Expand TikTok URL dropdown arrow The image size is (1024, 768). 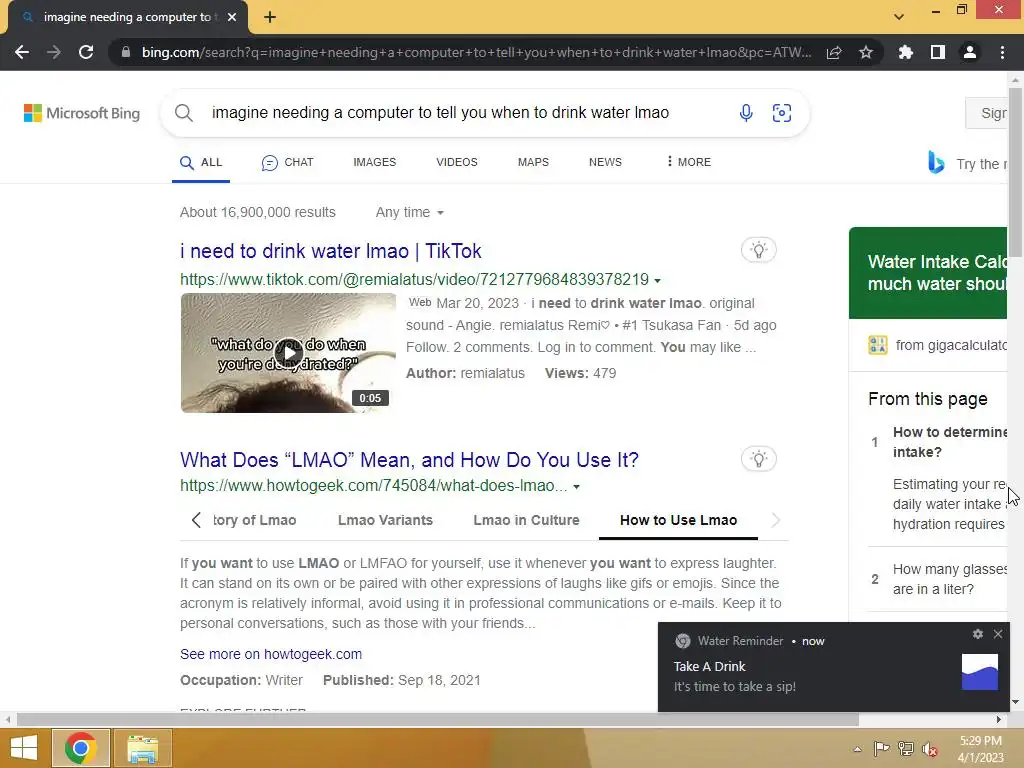[658, 280]
